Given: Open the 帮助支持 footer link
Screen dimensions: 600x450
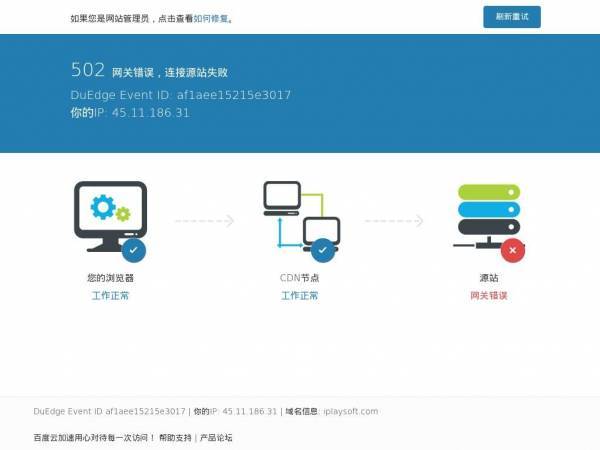Looking at the screenshot, I should coord(175,437).
